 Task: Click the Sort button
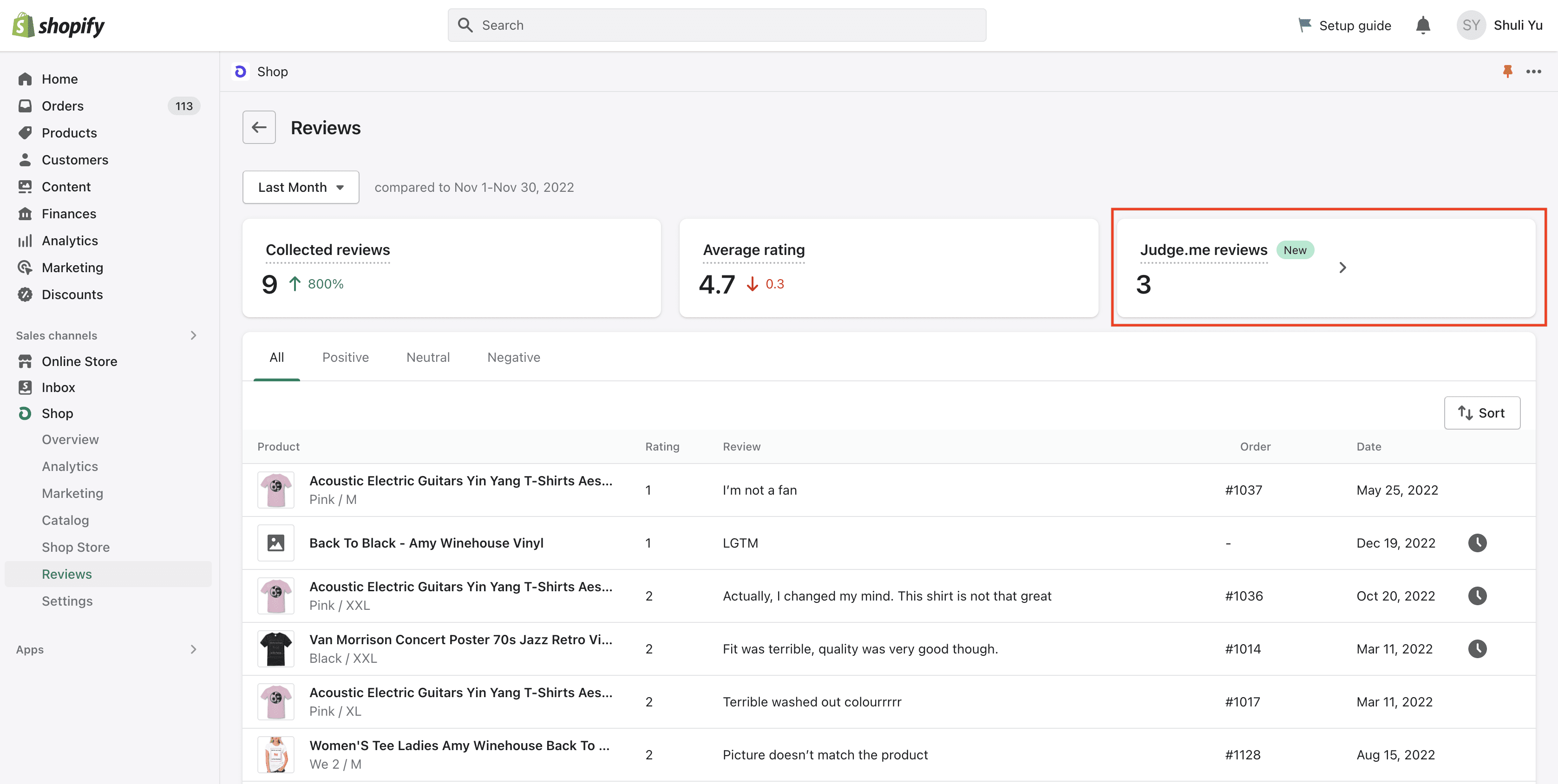coord(1482,412)
